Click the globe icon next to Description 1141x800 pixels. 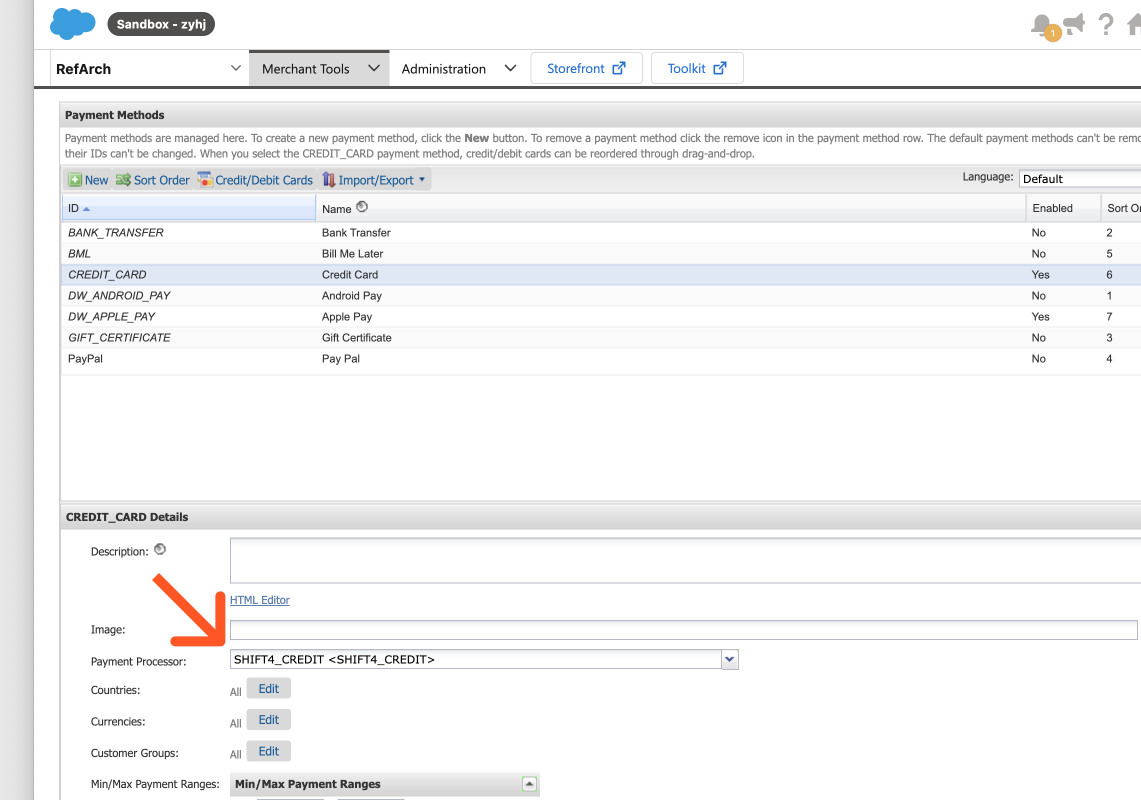tap(160, 550)
